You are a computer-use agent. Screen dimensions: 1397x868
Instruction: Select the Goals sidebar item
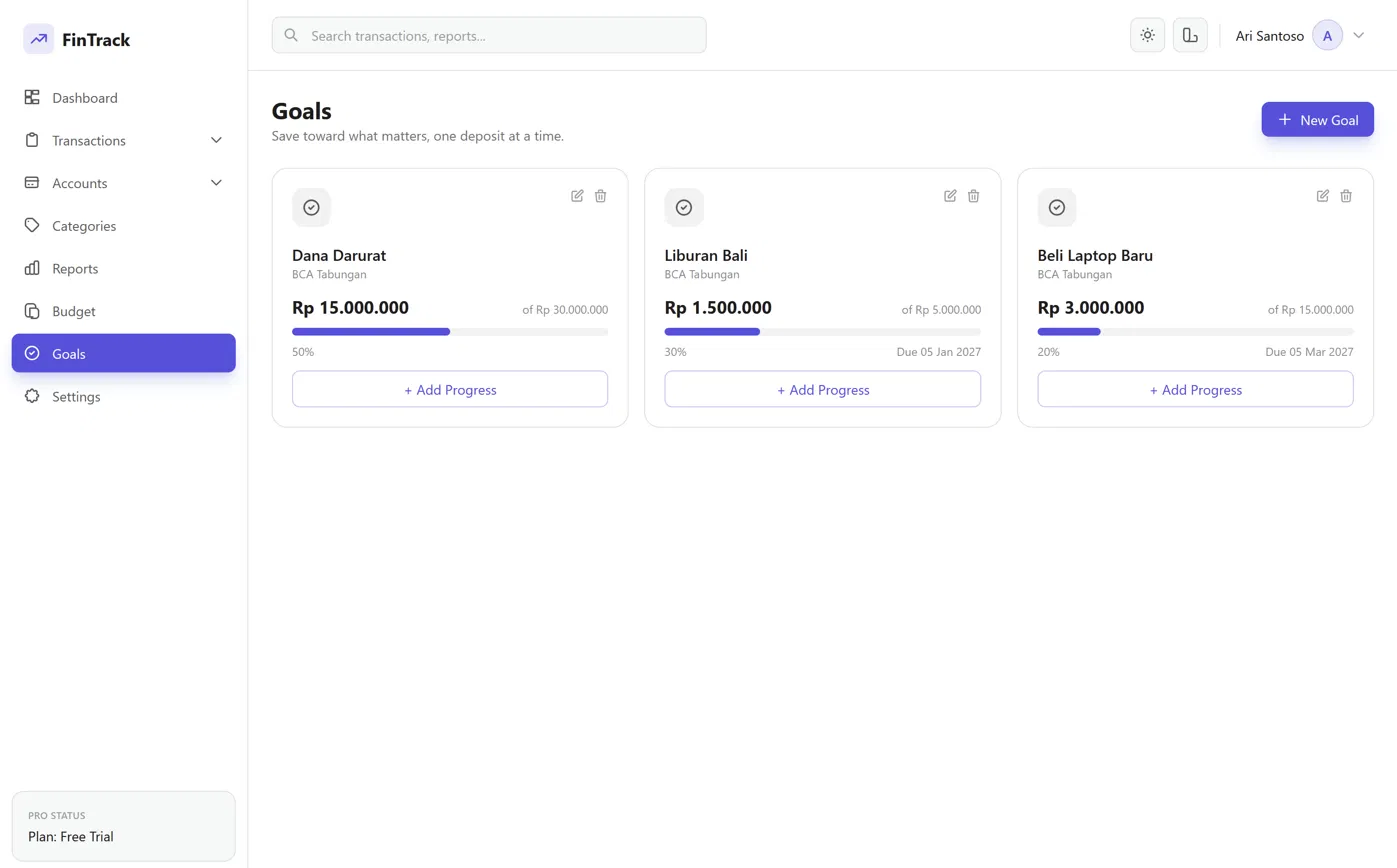pyautogui.click(x=123, y=353)
